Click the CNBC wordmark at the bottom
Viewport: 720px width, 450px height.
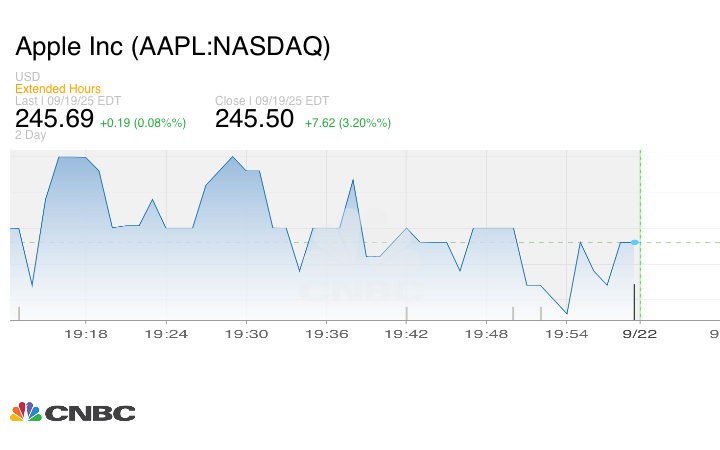90,413
